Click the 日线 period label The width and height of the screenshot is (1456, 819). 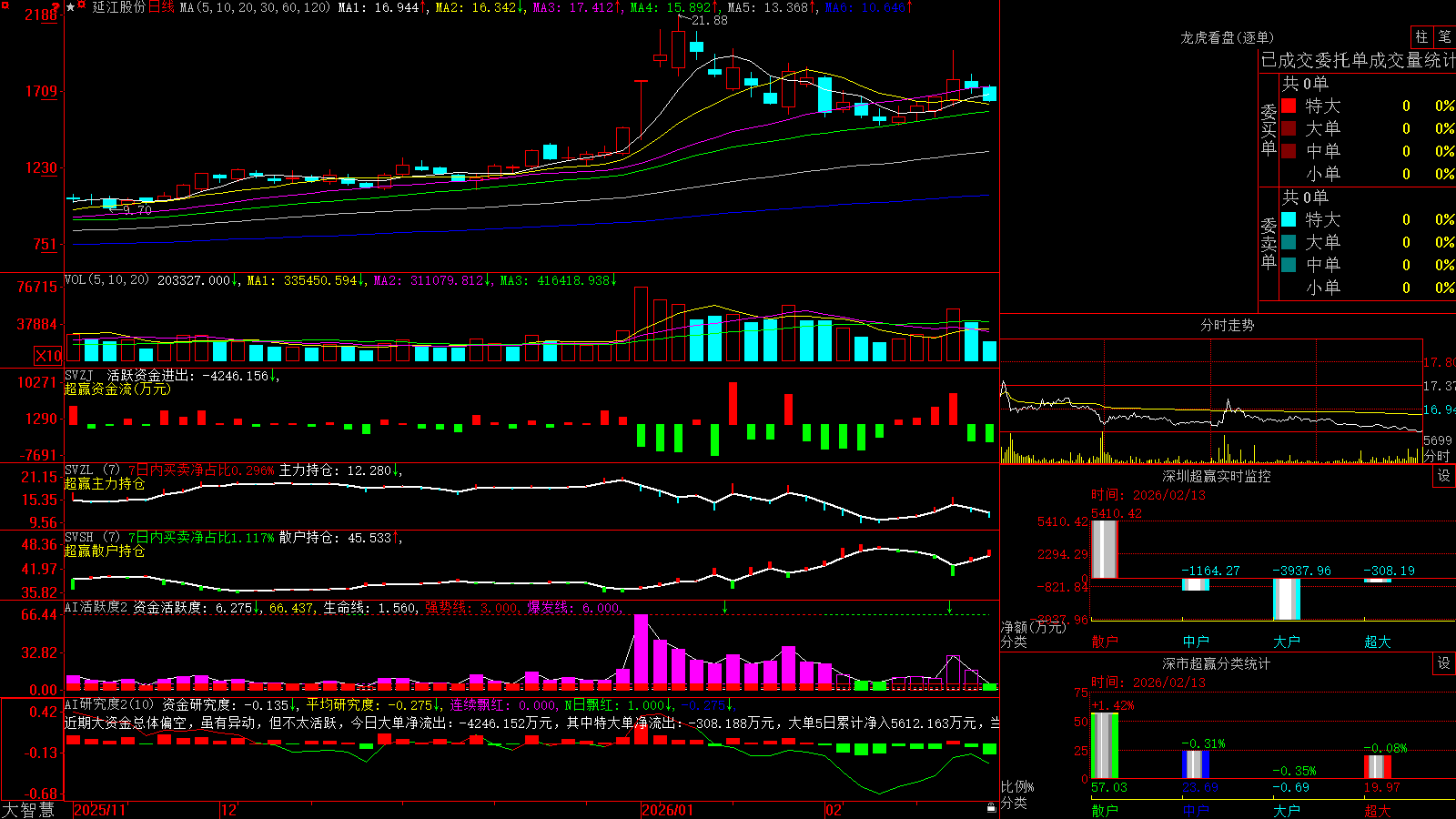click(161, 7)
